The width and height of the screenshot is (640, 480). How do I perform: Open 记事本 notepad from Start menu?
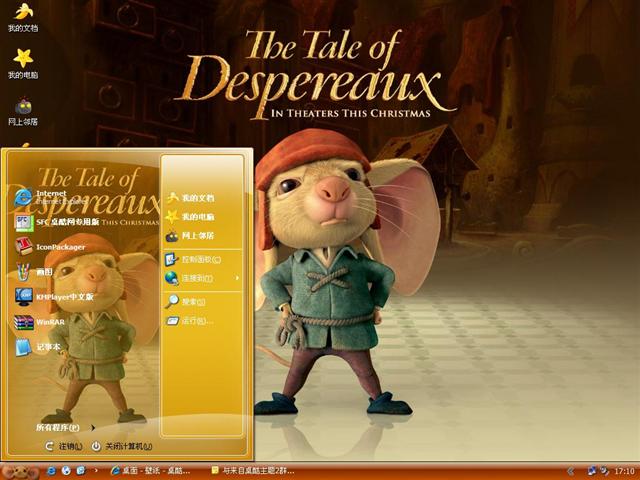[38, 347]
